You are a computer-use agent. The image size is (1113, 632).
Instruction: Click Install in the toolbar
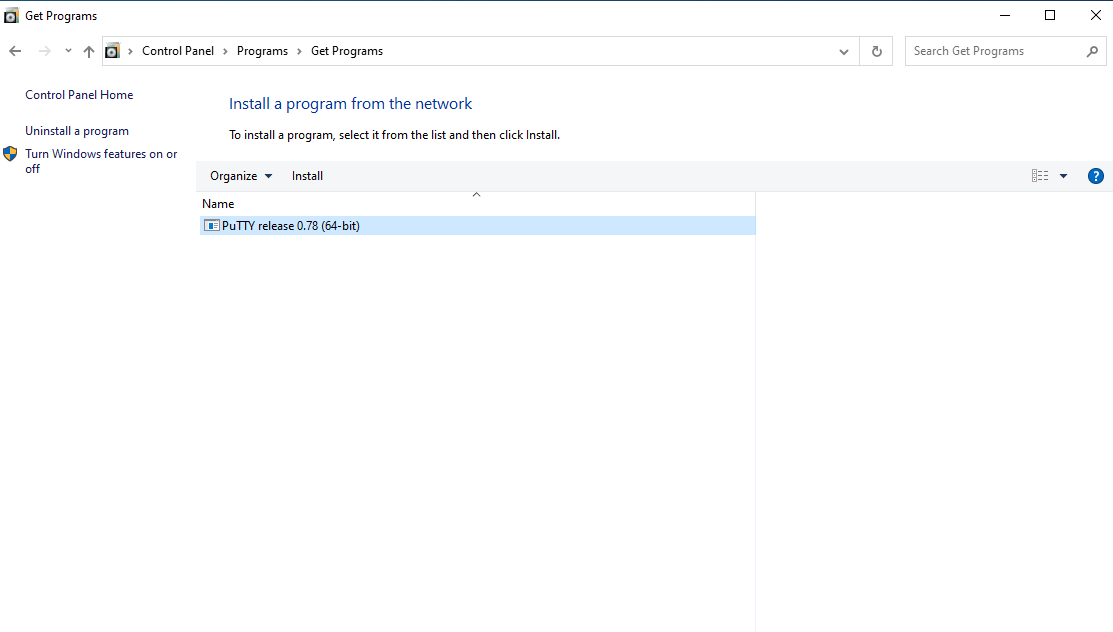coord(307,175)
